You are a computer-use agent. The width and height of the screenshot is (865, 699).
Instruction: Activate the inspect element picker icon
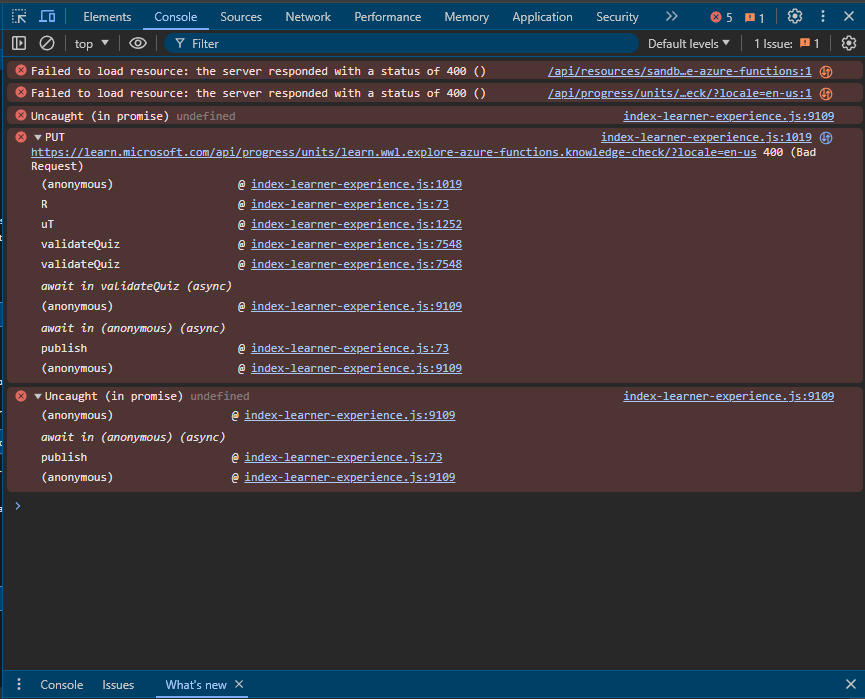click(x=19, y=17)
